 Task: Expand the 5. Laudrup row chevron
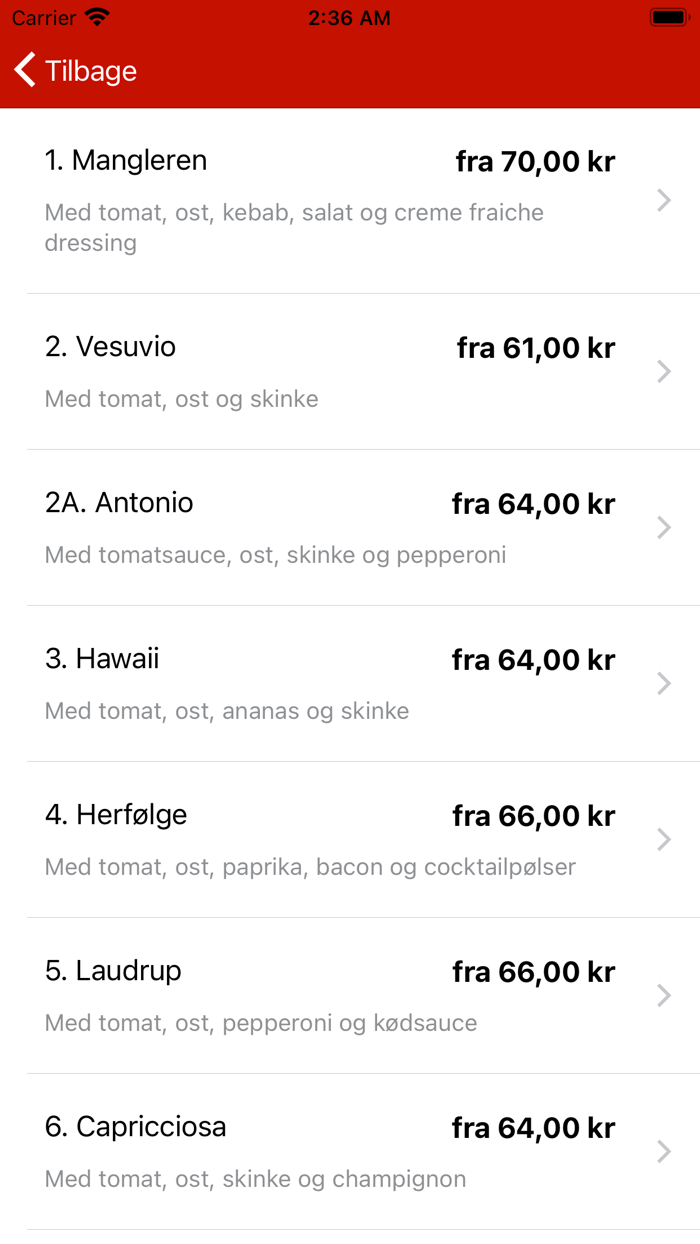pos(663,995)
